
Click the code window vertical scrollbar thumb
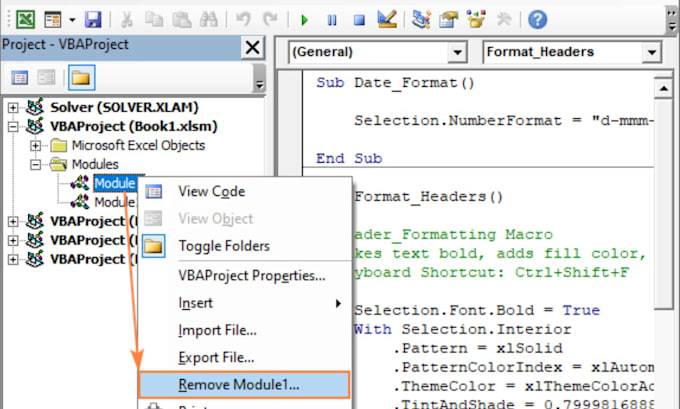(x=663, y=204)
